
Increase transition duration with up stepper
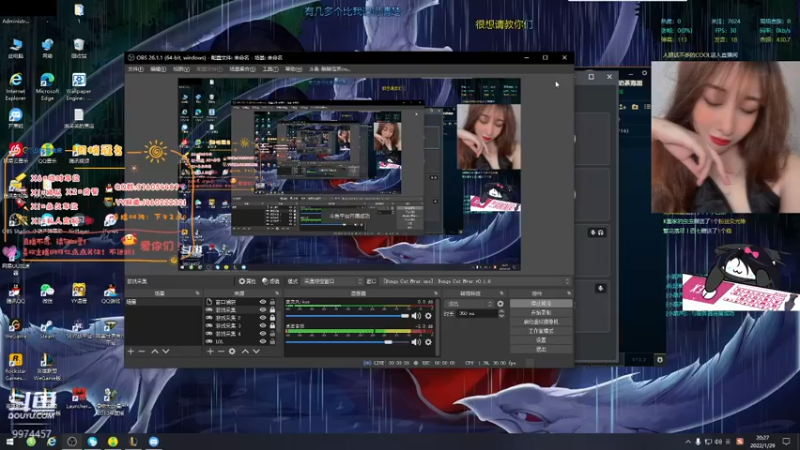click(x=502, y=311)
